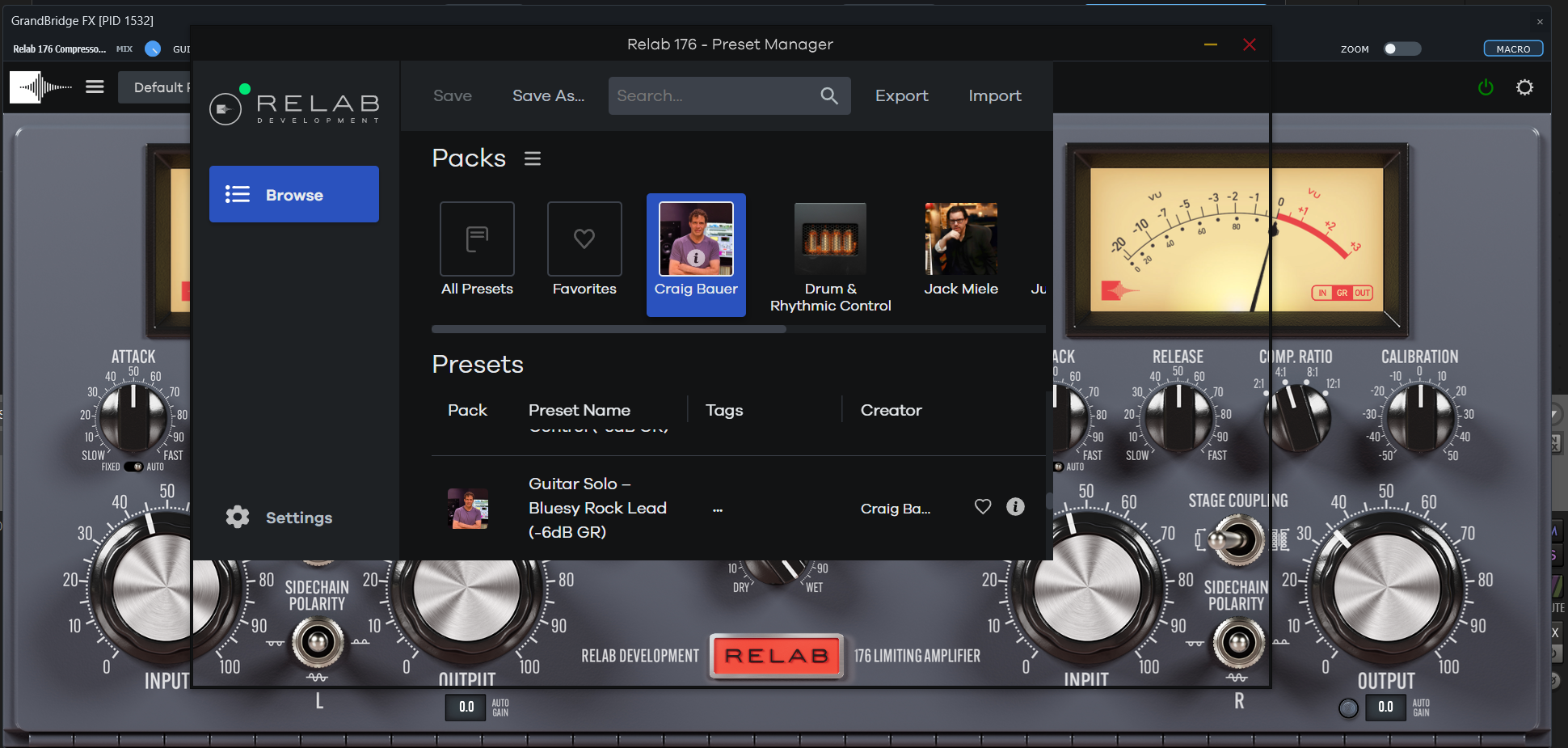This screenshot has height=748, width=1568.
Task: Click the presets list vertical scrollbar
Action: [x=1049, y=501]
